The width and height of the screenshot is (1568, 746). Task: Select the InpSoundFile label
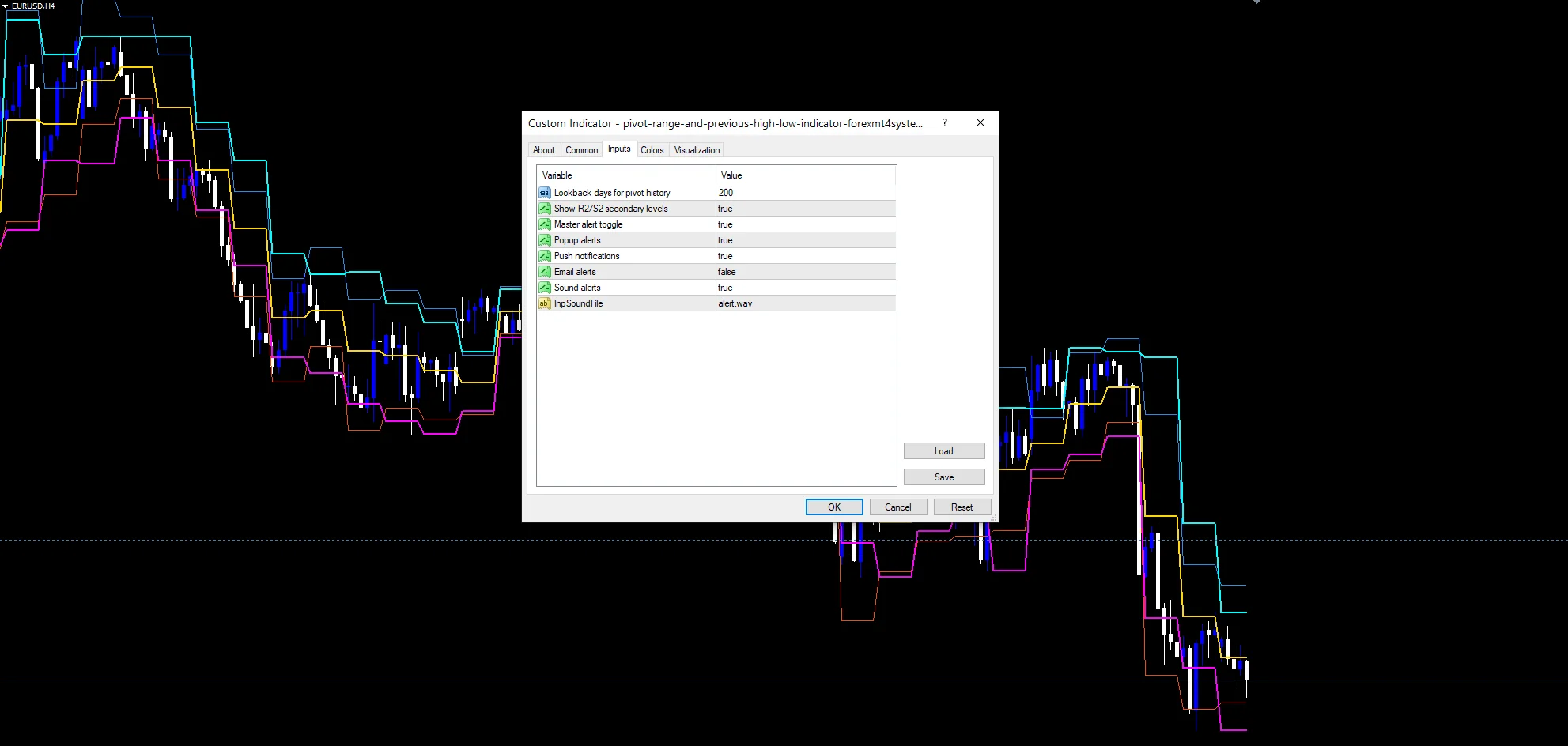tap(578, 303)
